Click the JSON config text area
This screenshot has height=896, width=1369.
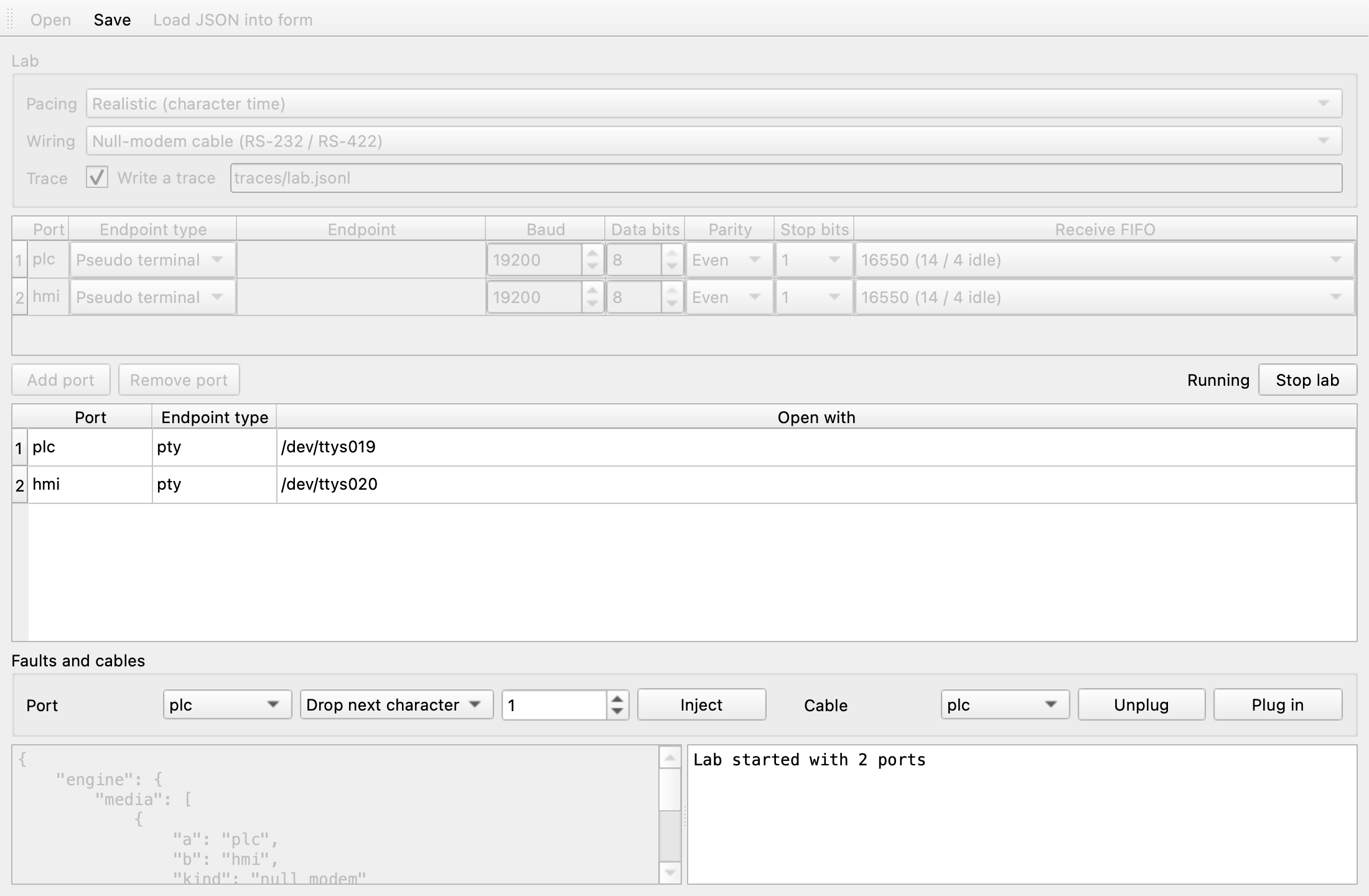(335, 814)
